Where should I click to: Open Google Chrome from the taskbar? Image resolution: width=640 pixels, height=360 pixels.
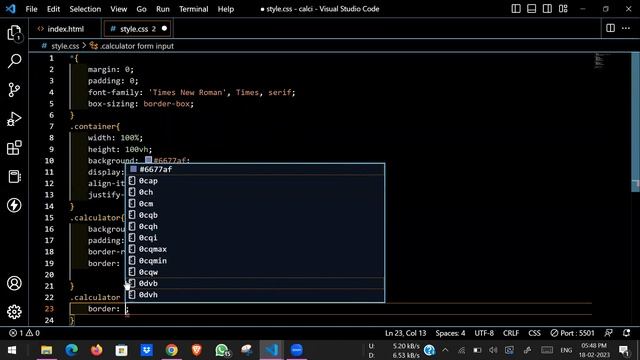tap(171, 350)
